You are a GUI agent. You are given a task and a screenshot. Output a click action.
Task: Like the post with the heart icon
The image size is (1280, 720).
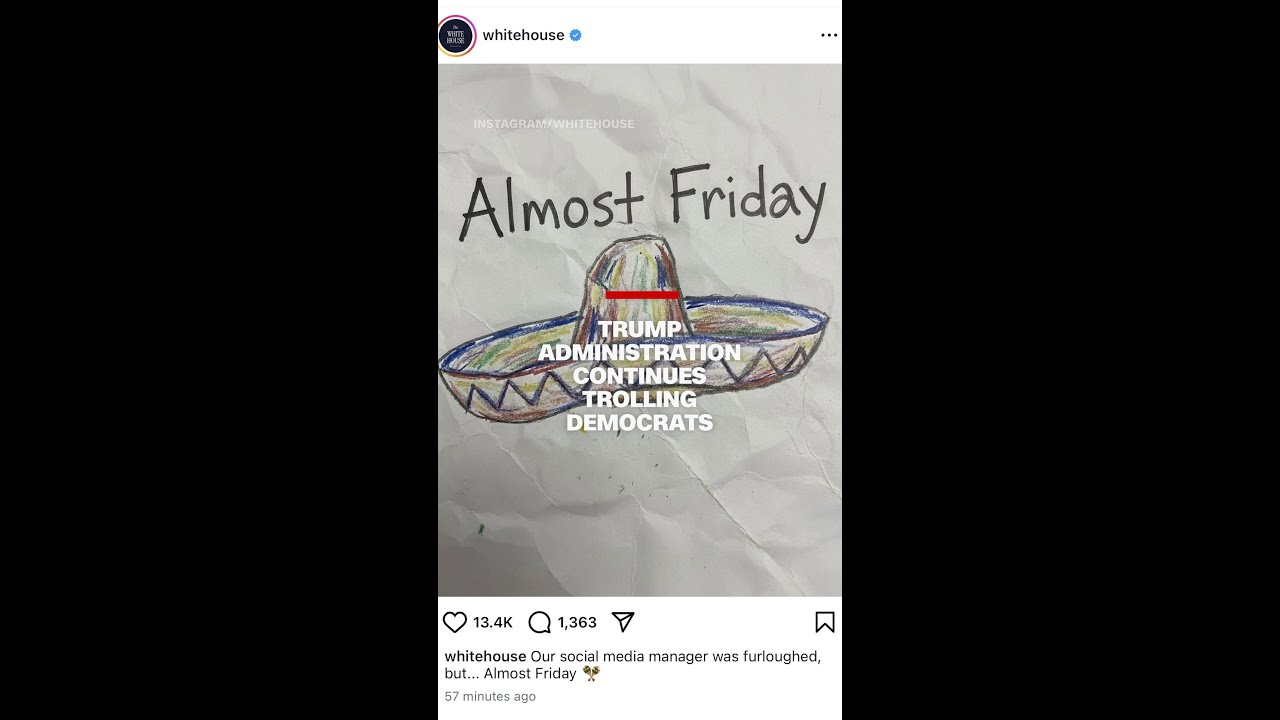coord(455,622)
